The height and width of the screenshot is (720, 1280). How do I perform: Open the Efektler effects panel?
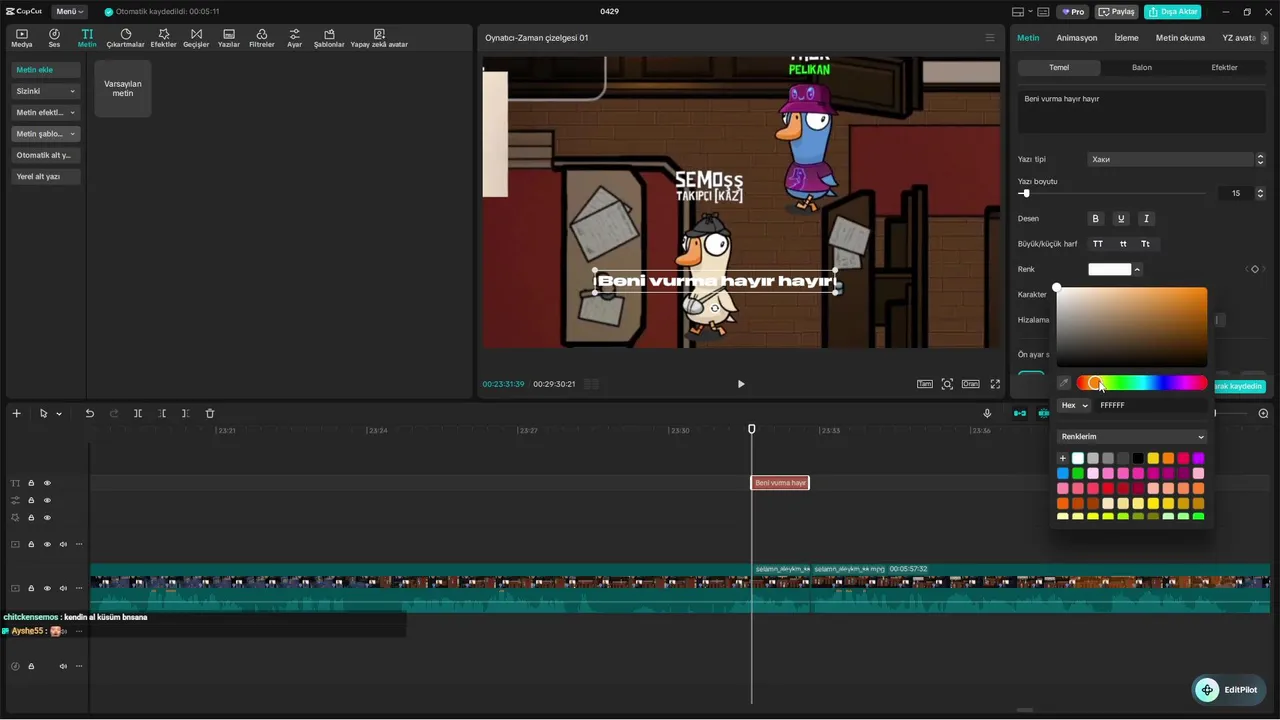164,38
